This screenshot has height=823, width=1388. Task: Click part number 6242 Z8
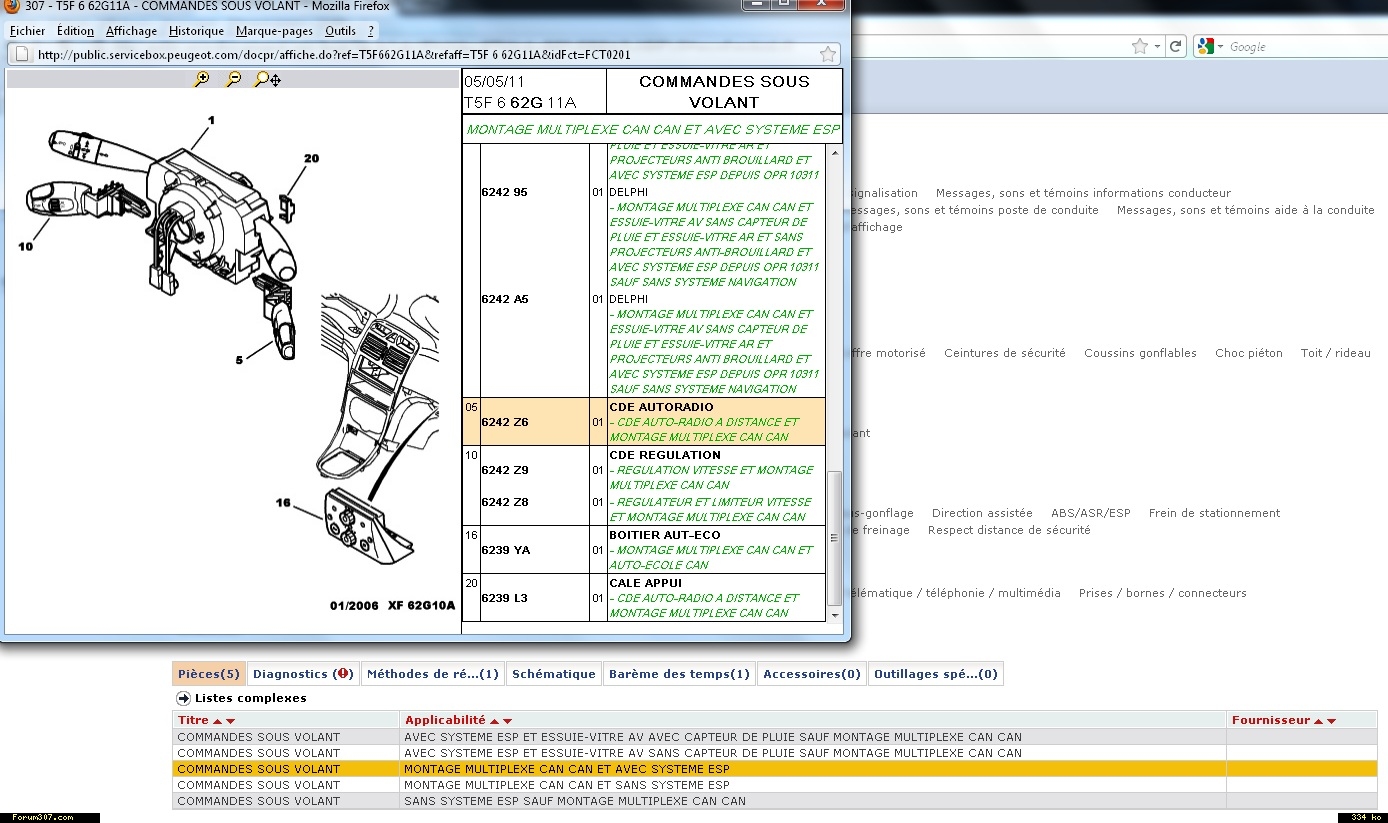tap(504, 502)
